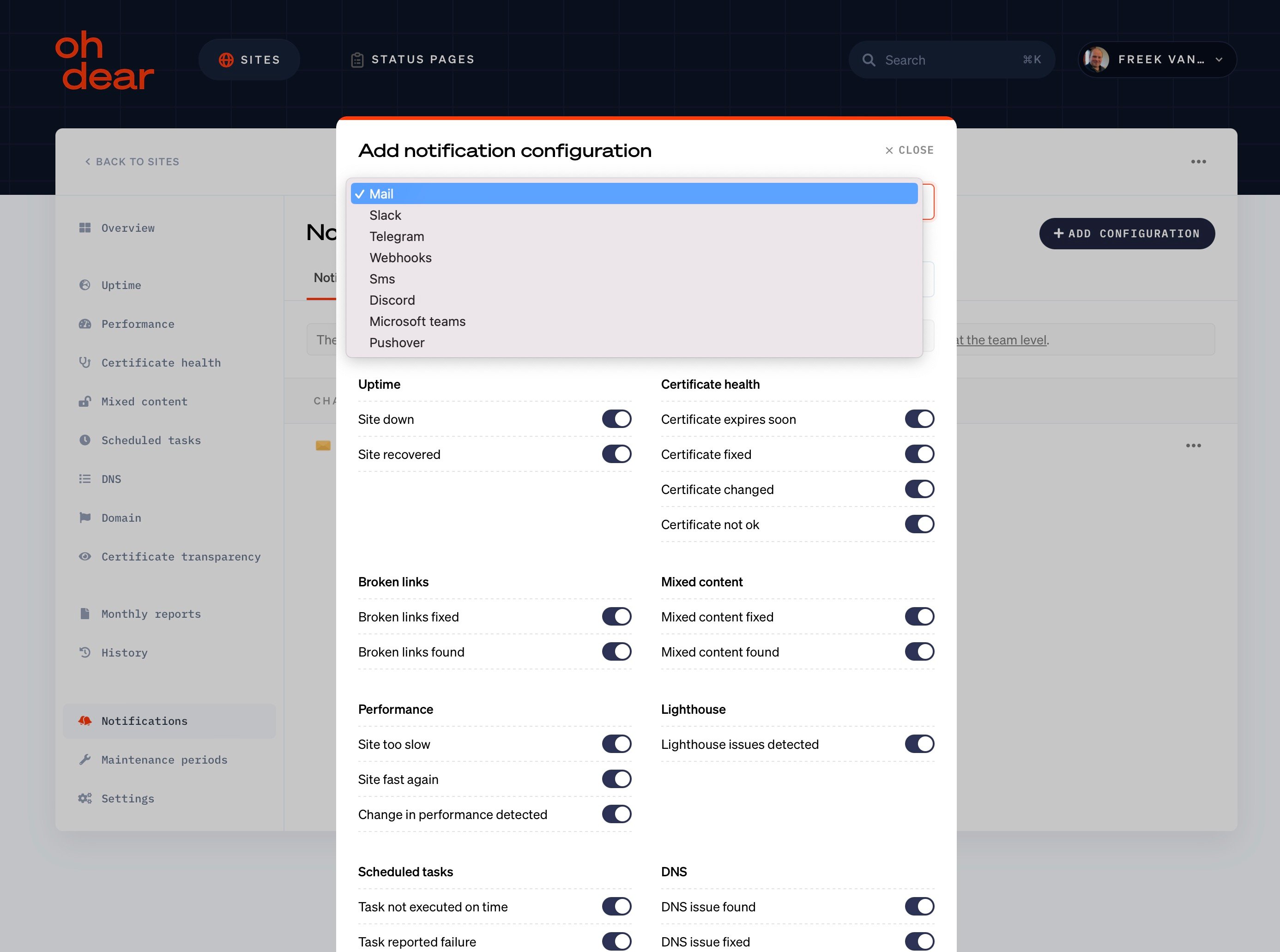
Task: Open Settings in the sidebar
Action: pos(128,798)
